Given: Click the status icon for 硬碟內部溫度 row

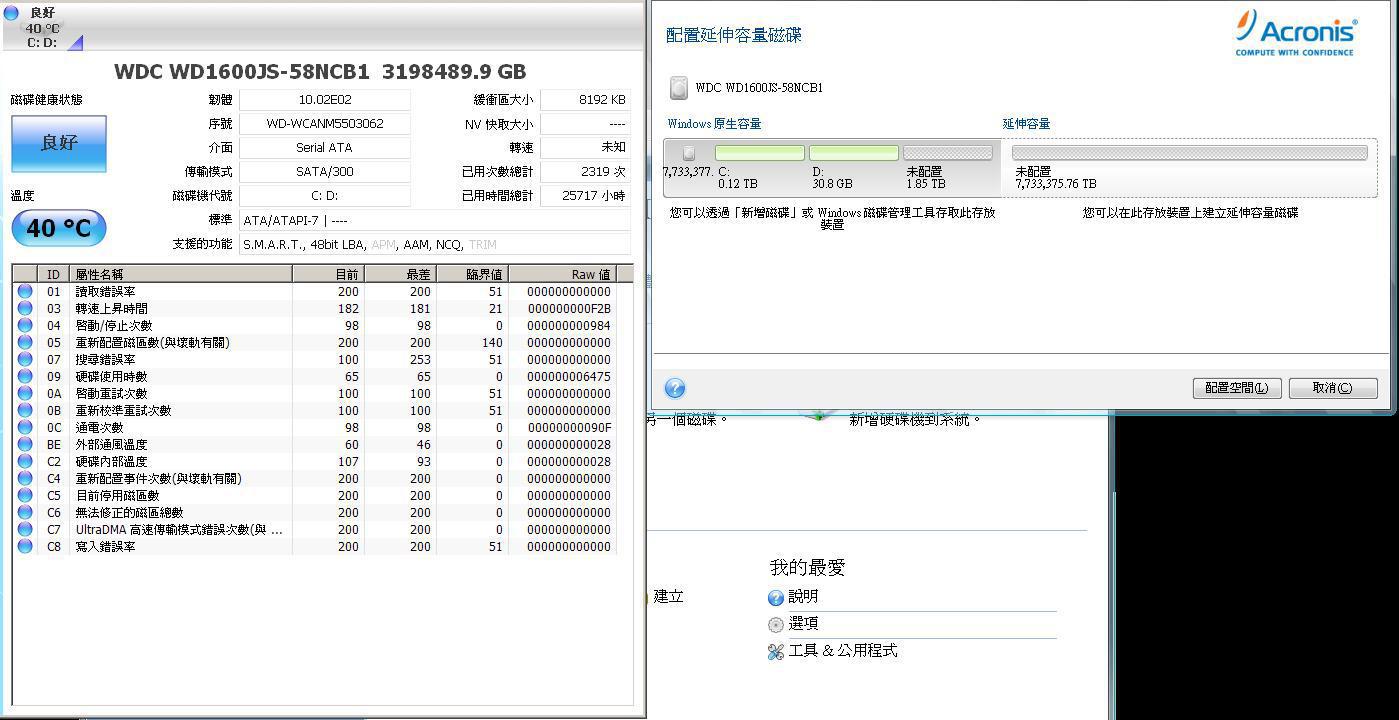Looking at the screenshot, I should (25, 462).
